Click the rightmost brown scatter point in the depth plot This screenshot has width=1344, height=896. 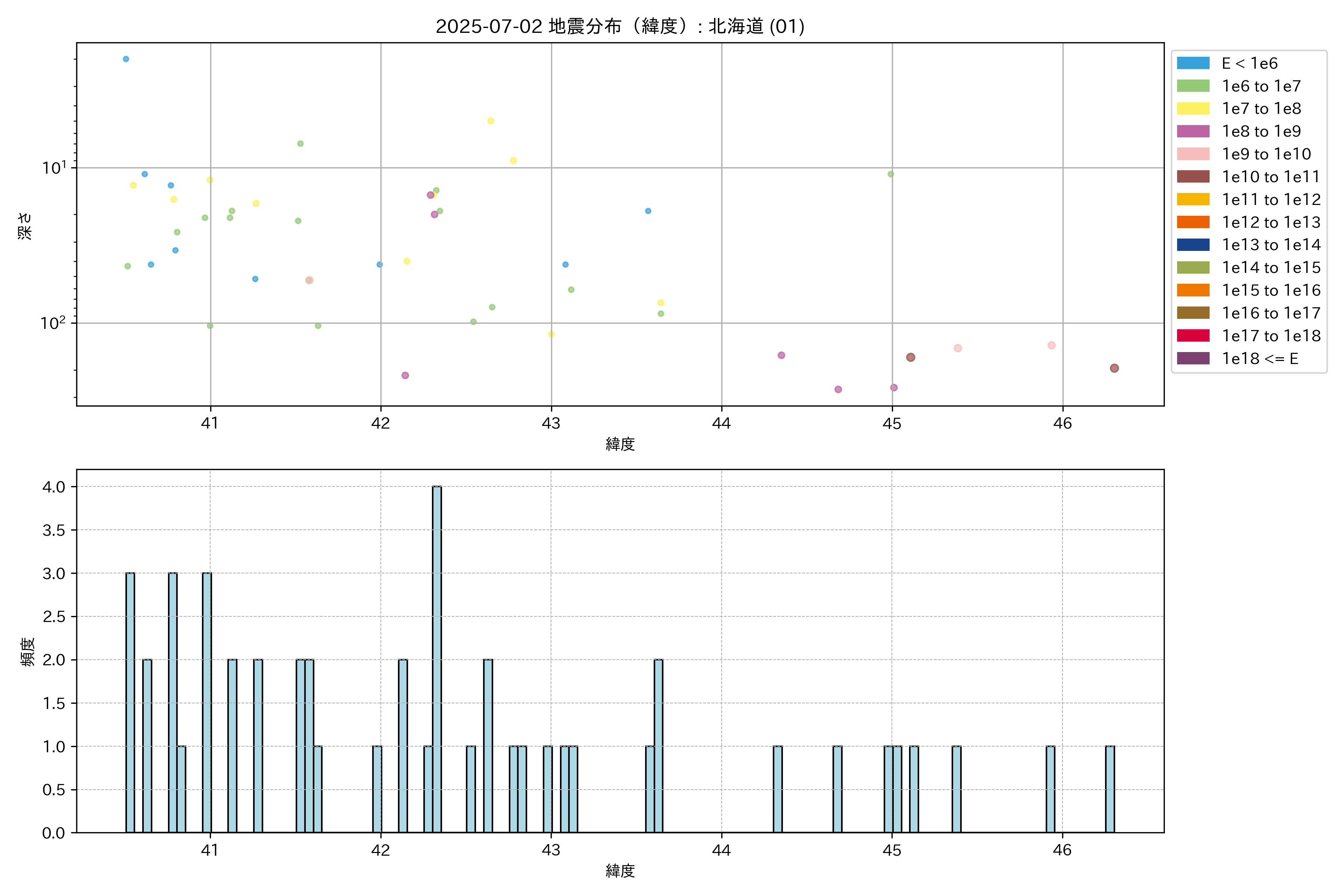tap(1114, 368)
